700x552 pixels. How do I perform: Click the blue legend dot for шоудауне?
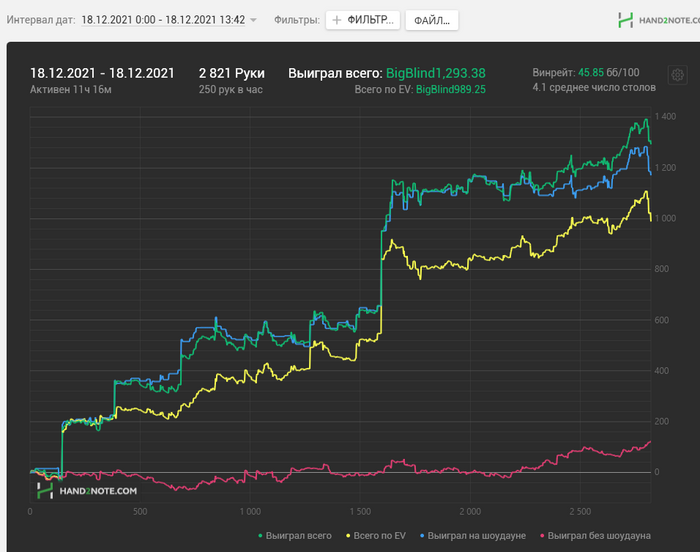point(422,535)
